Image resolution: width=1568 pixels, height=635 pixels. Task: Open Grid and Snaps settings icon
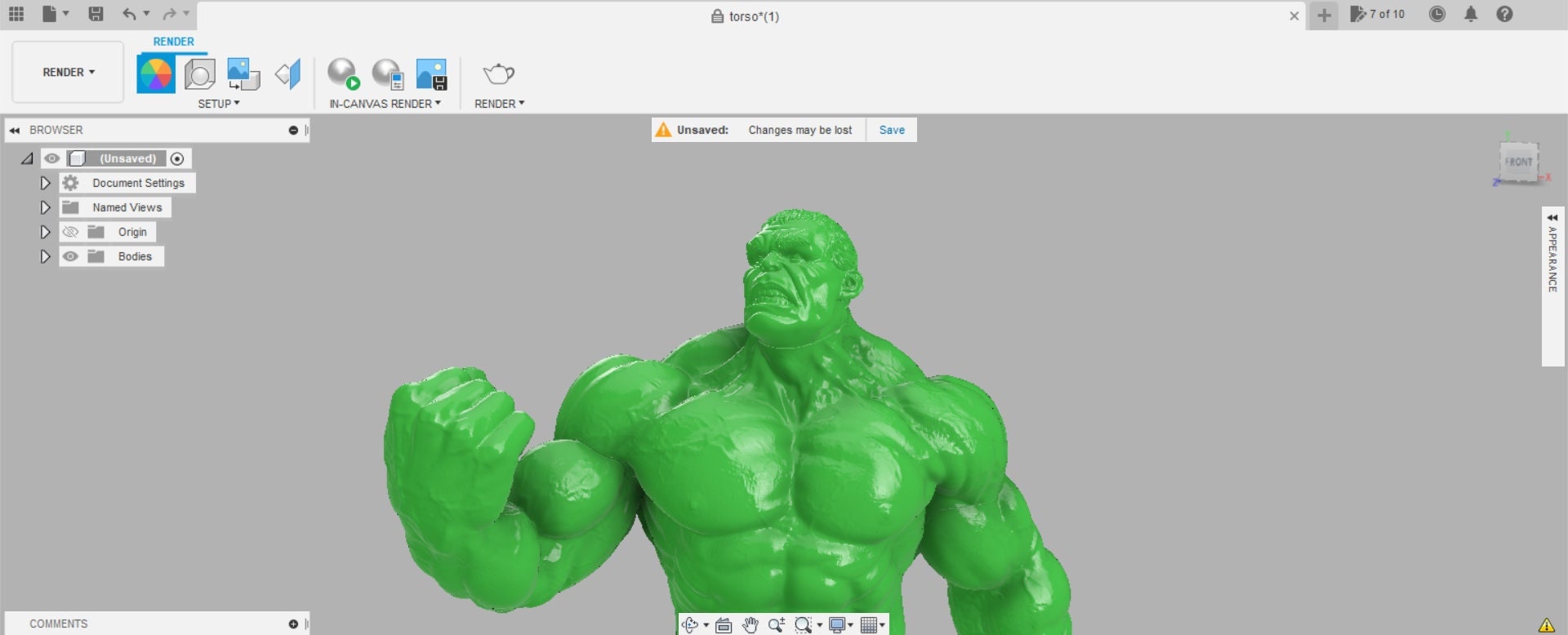click(869, 625)
